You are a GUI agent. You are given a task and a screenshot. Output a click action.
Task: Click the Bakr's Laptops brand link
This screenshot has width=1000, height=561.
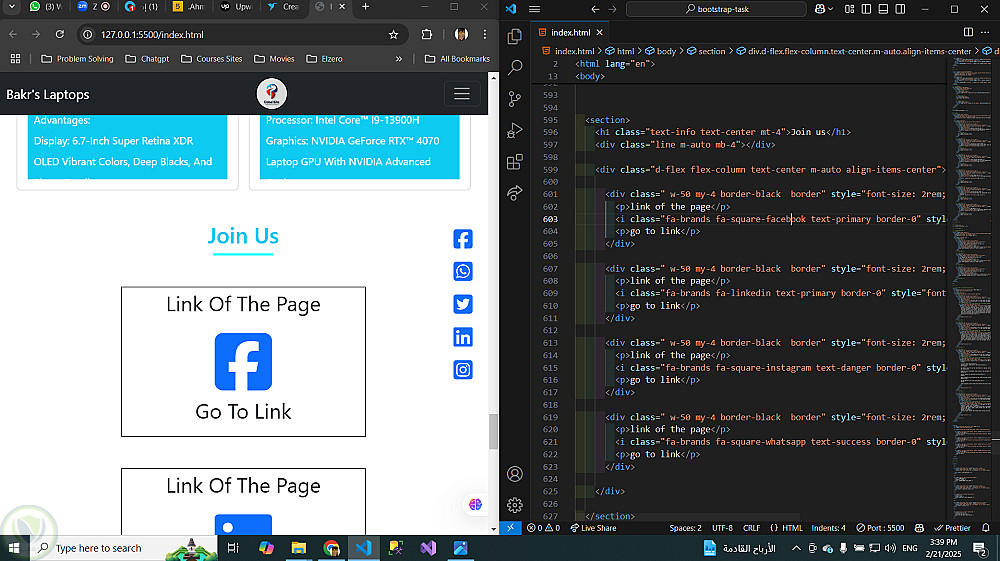coord(48,94)
